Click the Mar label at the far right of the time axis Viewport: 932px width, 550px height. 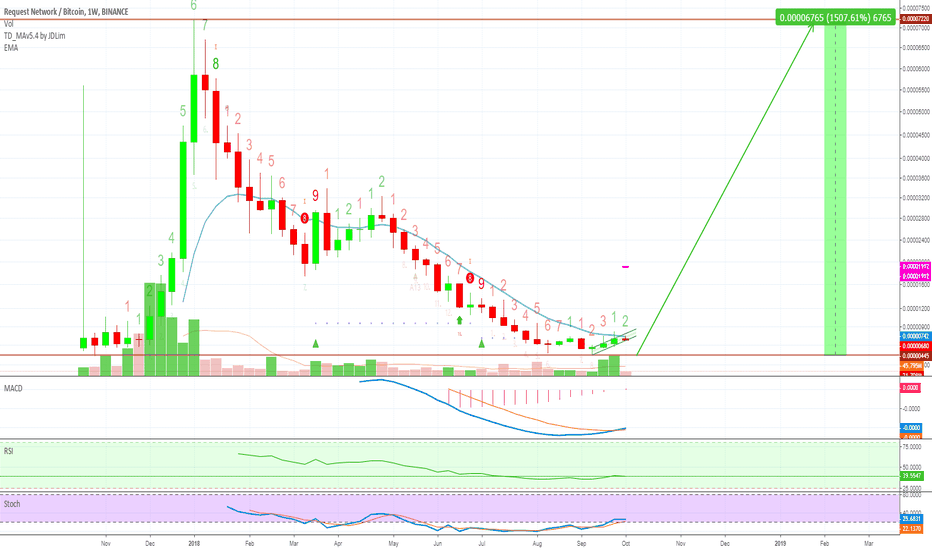pyautogui.click(x=869, y=543)
